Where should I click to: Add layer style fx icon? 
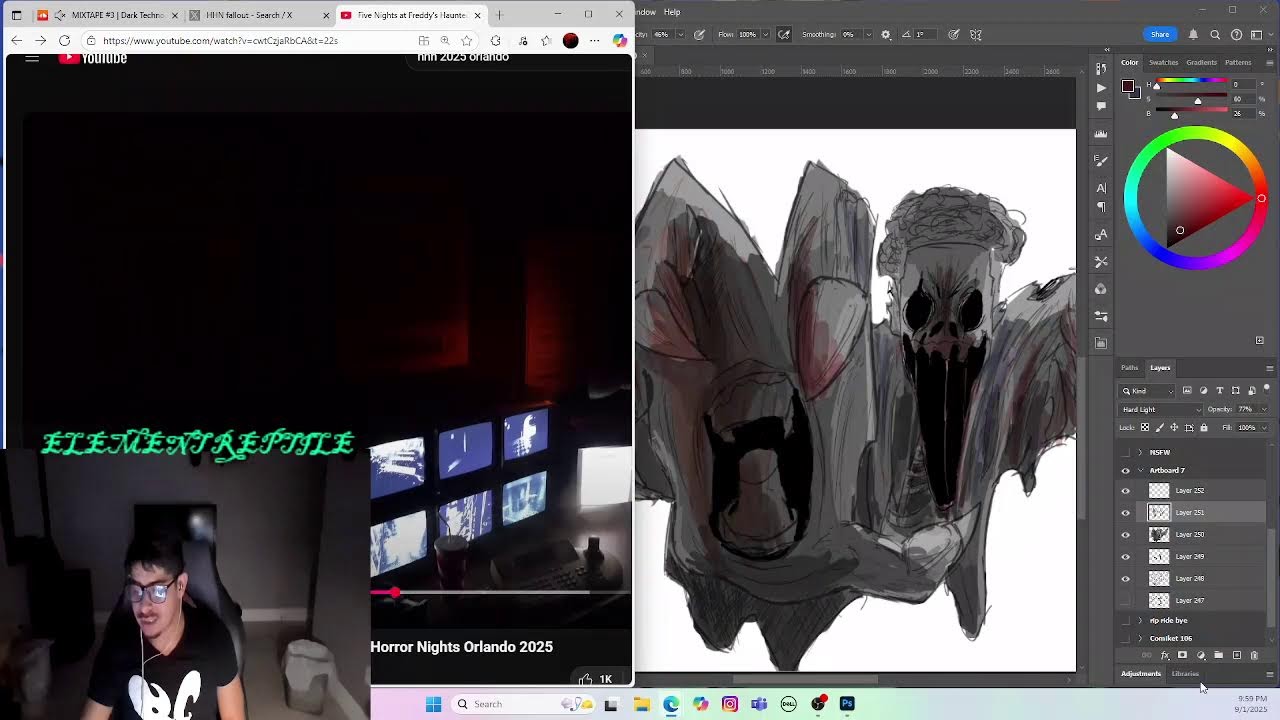pos(1165,656)
